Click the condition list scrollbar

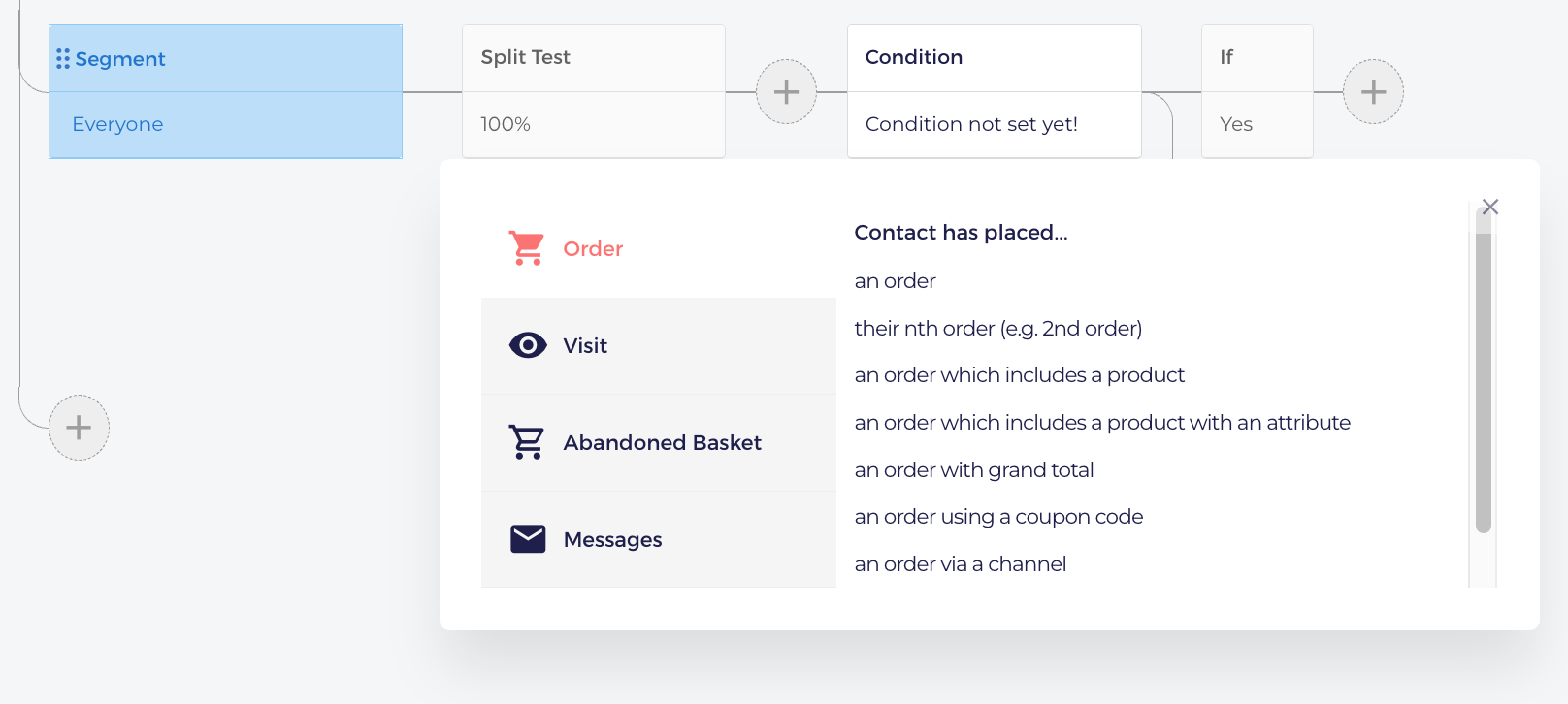coord(1483,373)
